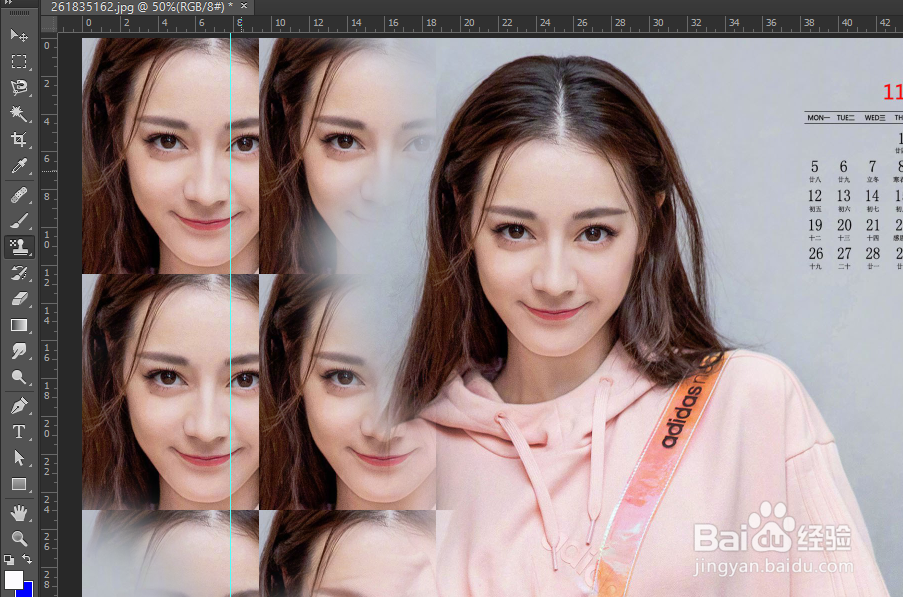Close the 261835162.jpg document tab
Image resolution: width=903 pixels, height=597 pixels.
(244, 6)
